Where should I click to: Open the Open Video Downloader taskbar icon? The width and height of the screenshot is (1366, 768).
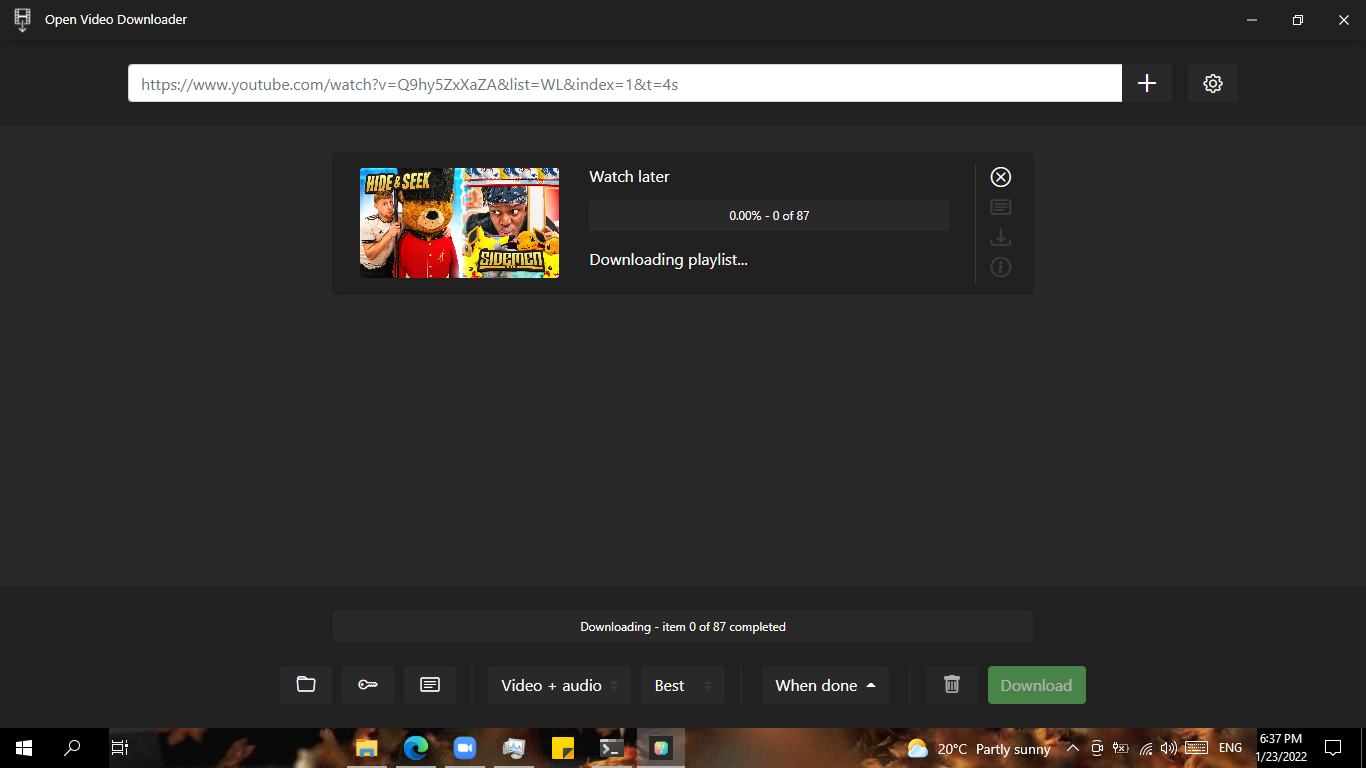point(661,748)
